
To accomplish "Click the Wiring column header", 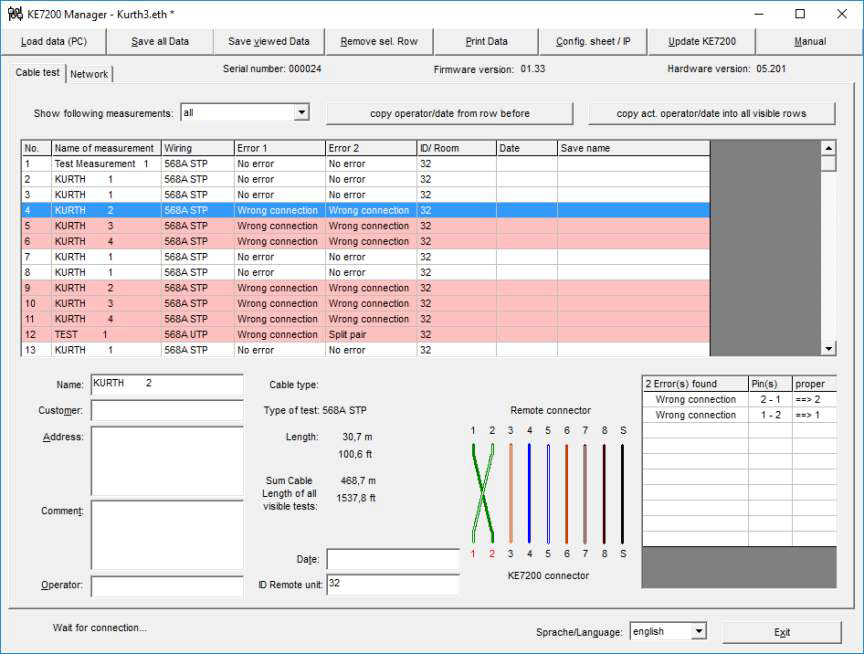I will pyautogui.click(x=198, y=148).
